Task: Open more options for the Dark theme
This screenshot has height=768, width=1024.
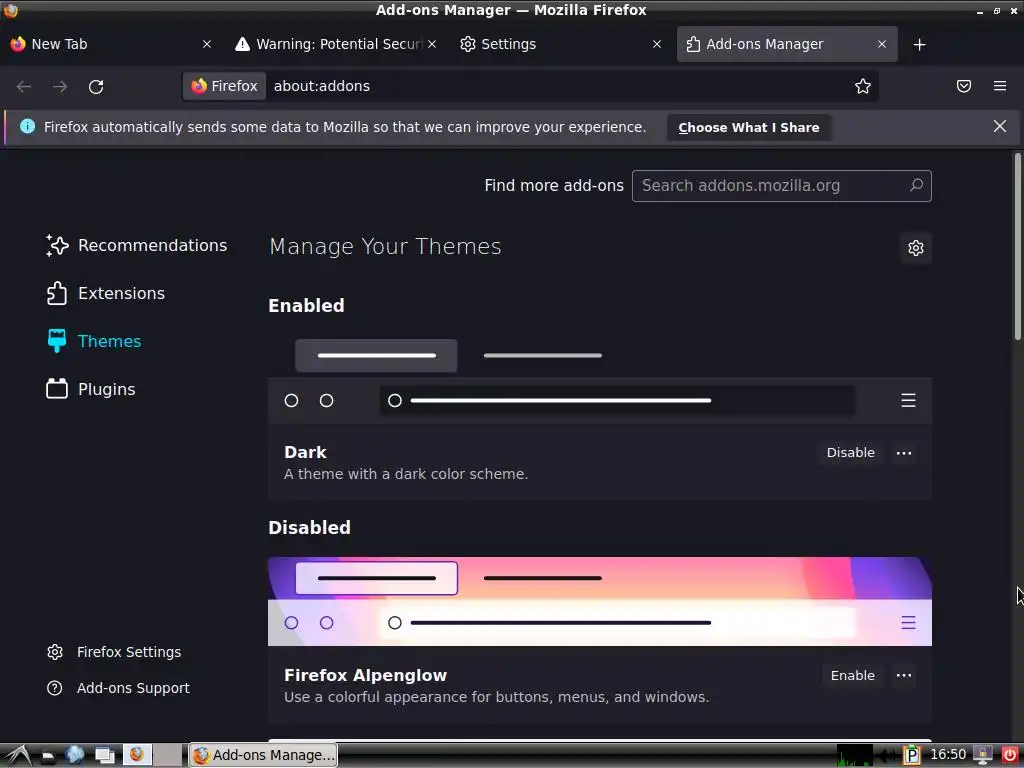Action: [904, 453]
